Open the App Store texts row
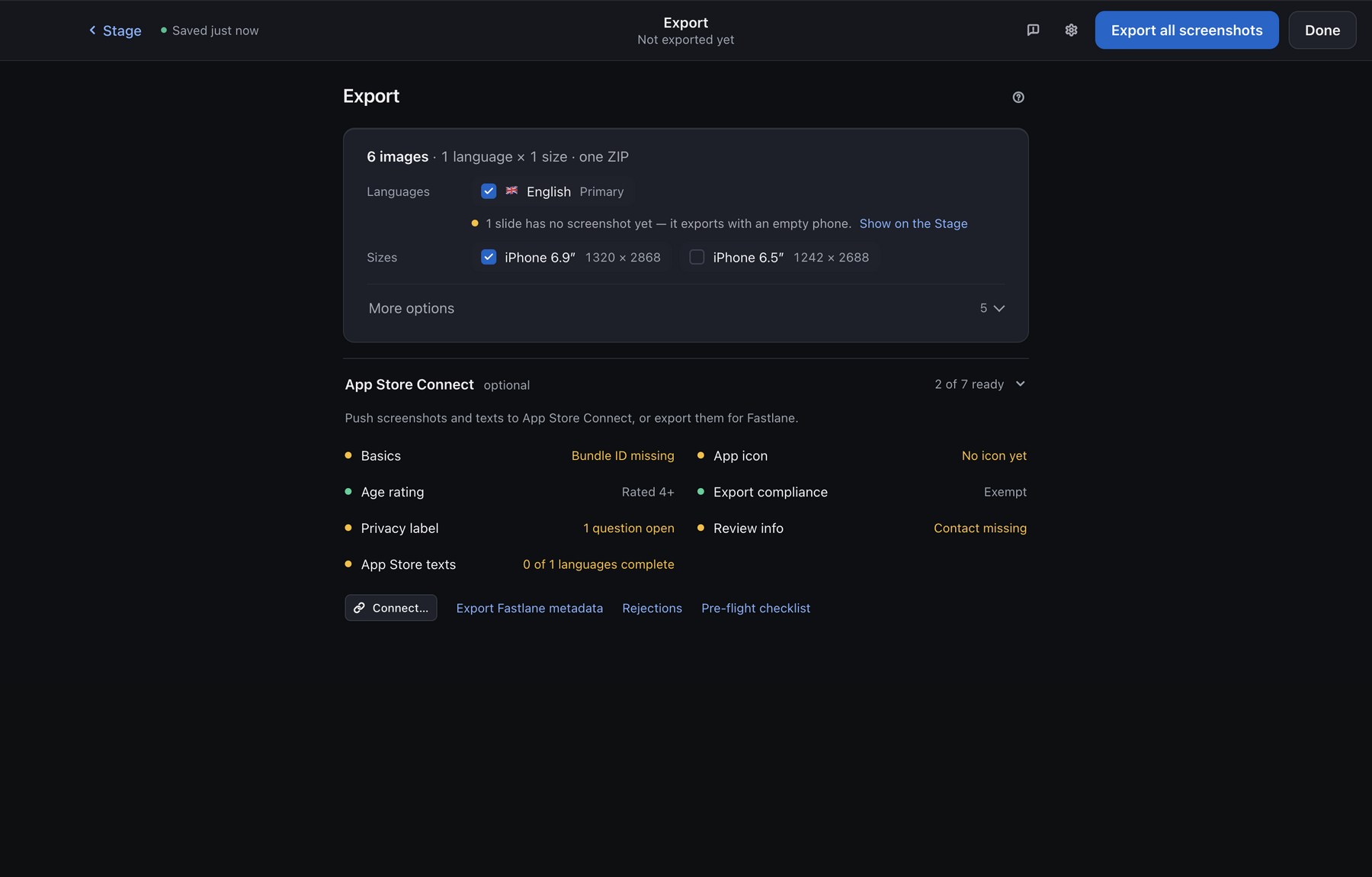1372x877 pixels. click(509, 564)
